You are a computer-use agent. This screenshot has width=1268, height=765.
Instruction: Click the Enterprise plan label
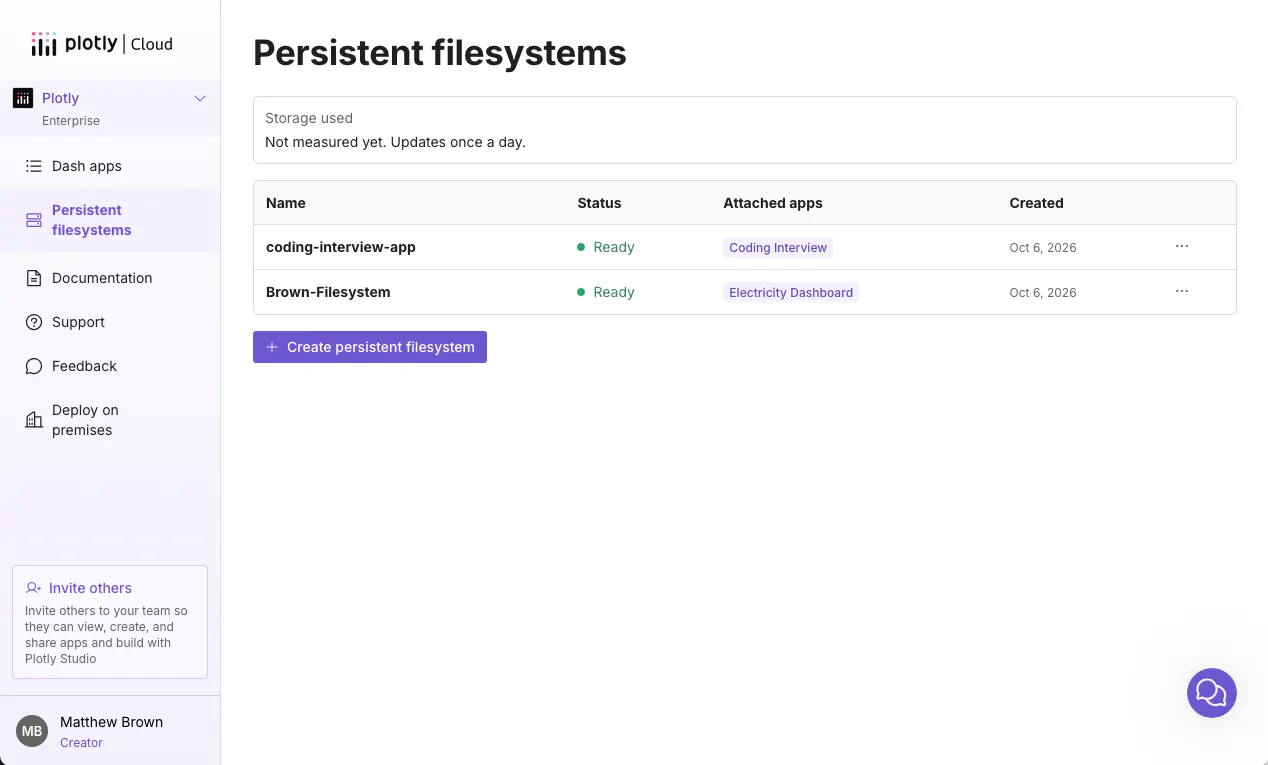(x=71, y=121)
